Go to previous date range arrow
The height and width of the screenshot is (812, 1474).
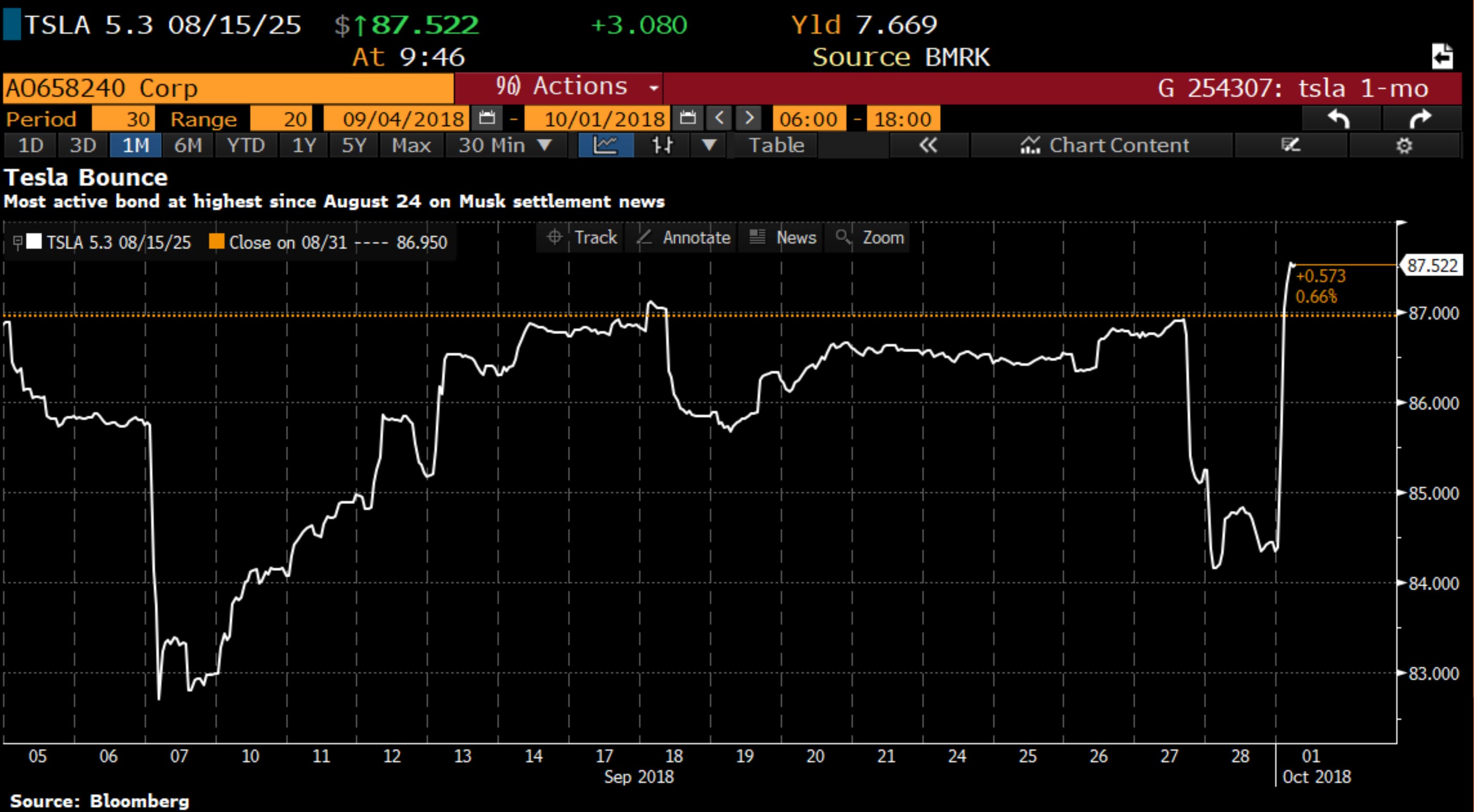pos(719,118)
